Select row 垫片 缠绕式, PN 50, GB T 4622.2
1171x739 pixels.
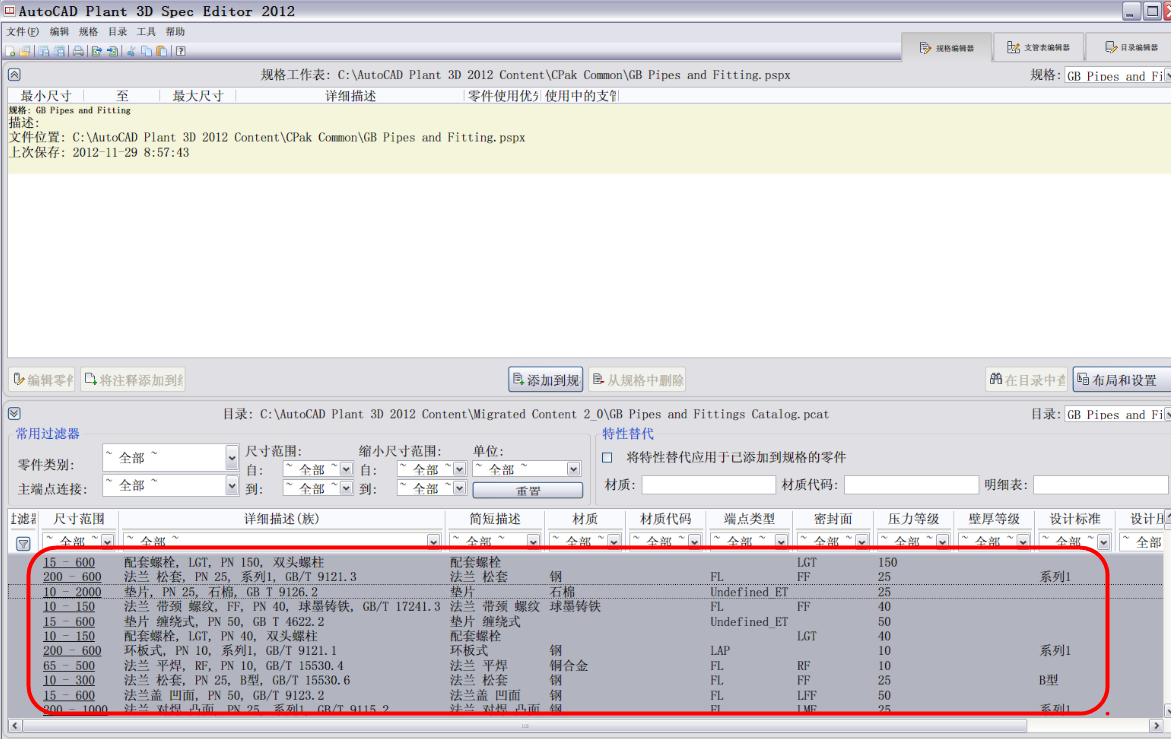tap(586, 621)
